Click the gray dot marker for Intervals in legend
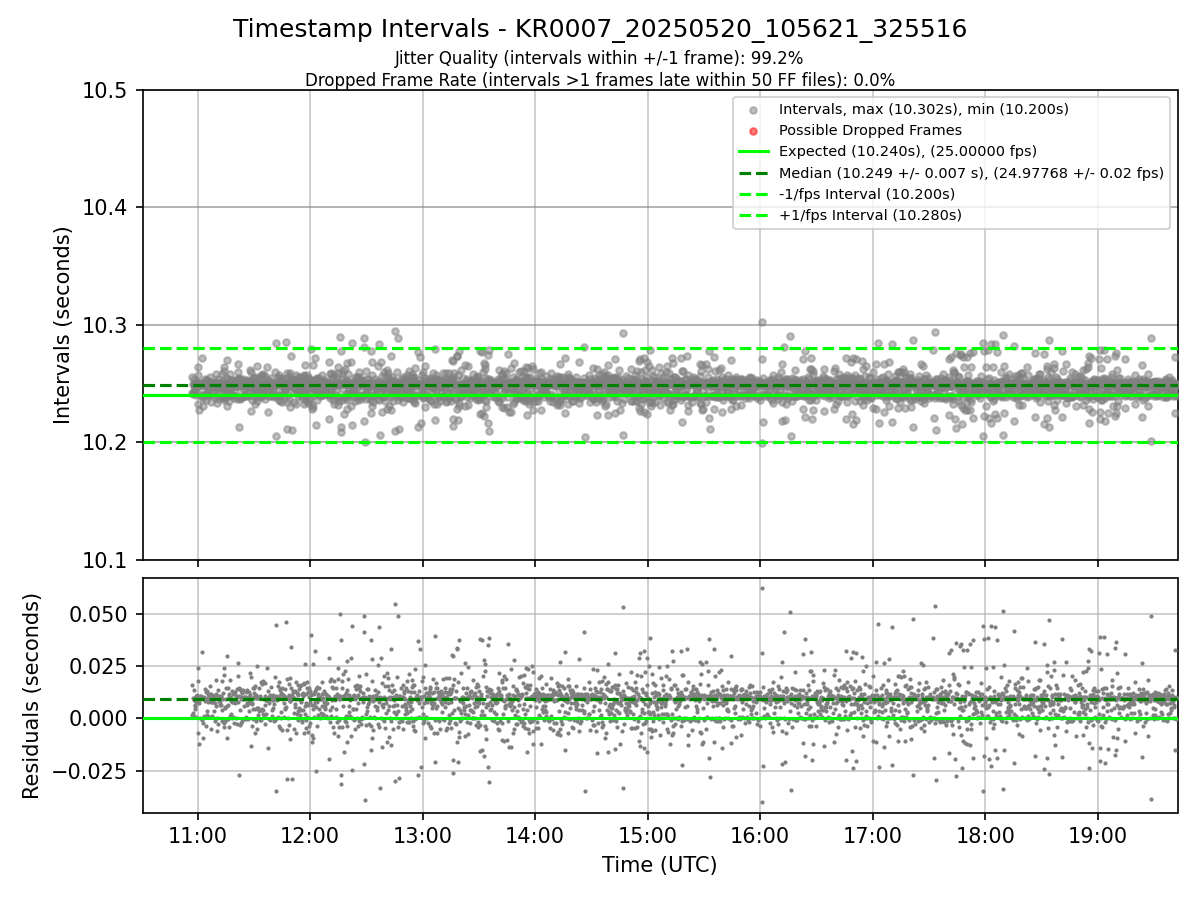The image size is (1200, 900). 754,109
